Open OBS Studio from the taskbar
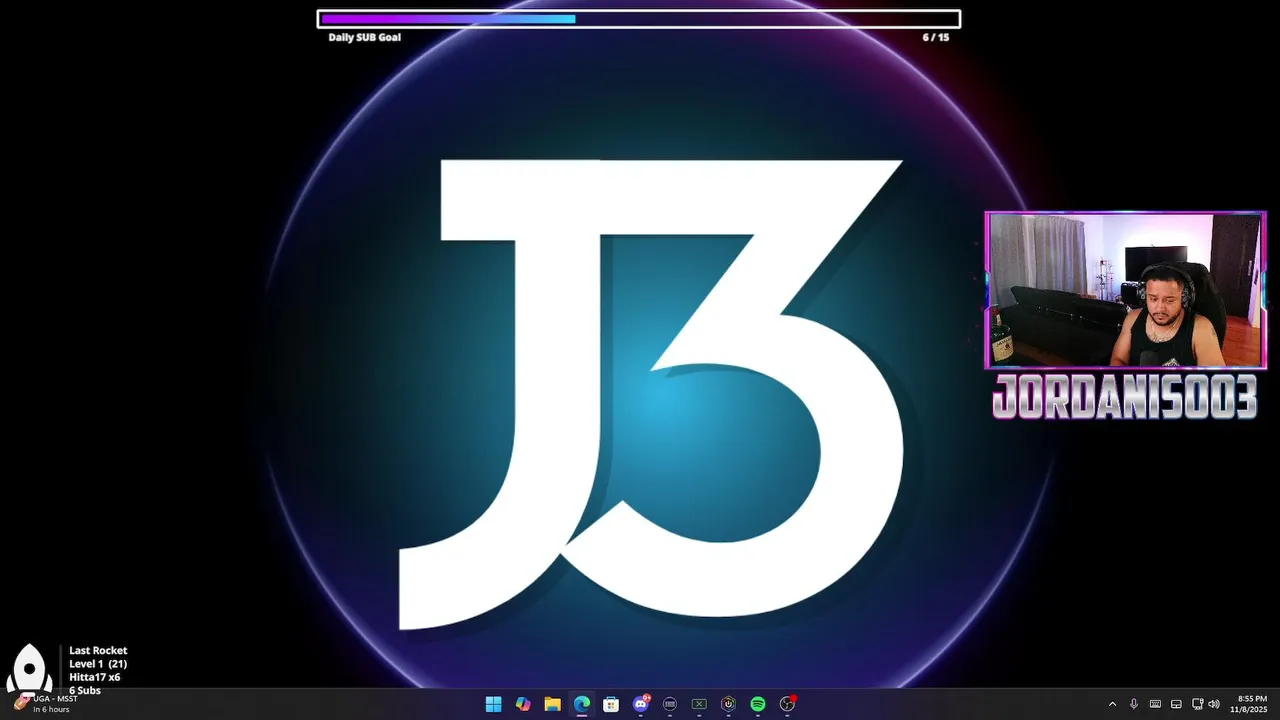 (x=788, y=704)
